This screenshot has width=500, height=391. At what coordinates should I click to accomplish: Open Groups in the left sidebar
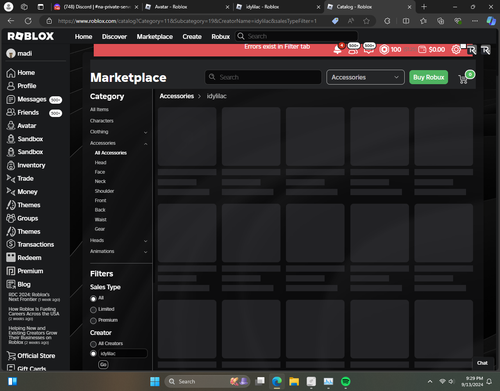22,218
